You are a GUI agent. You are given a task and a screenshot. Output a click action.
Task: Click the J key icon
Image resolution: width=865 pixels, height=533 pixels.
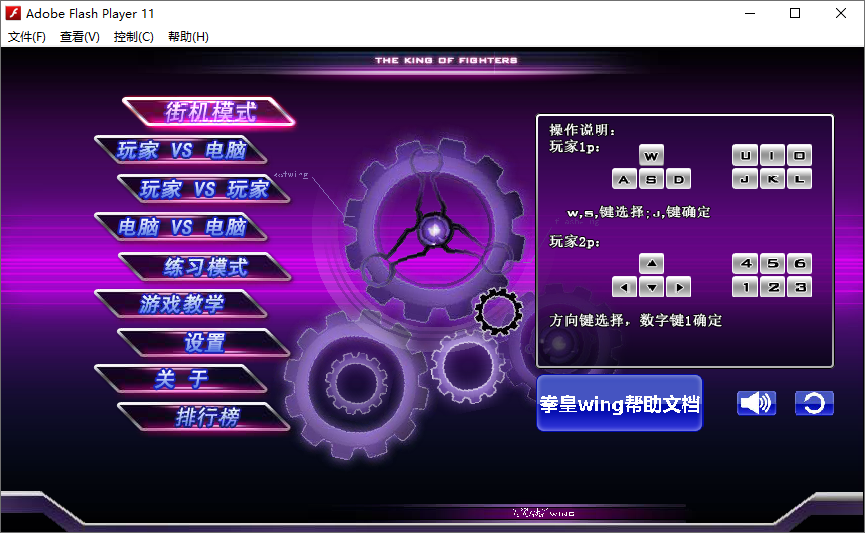[745, 179]
